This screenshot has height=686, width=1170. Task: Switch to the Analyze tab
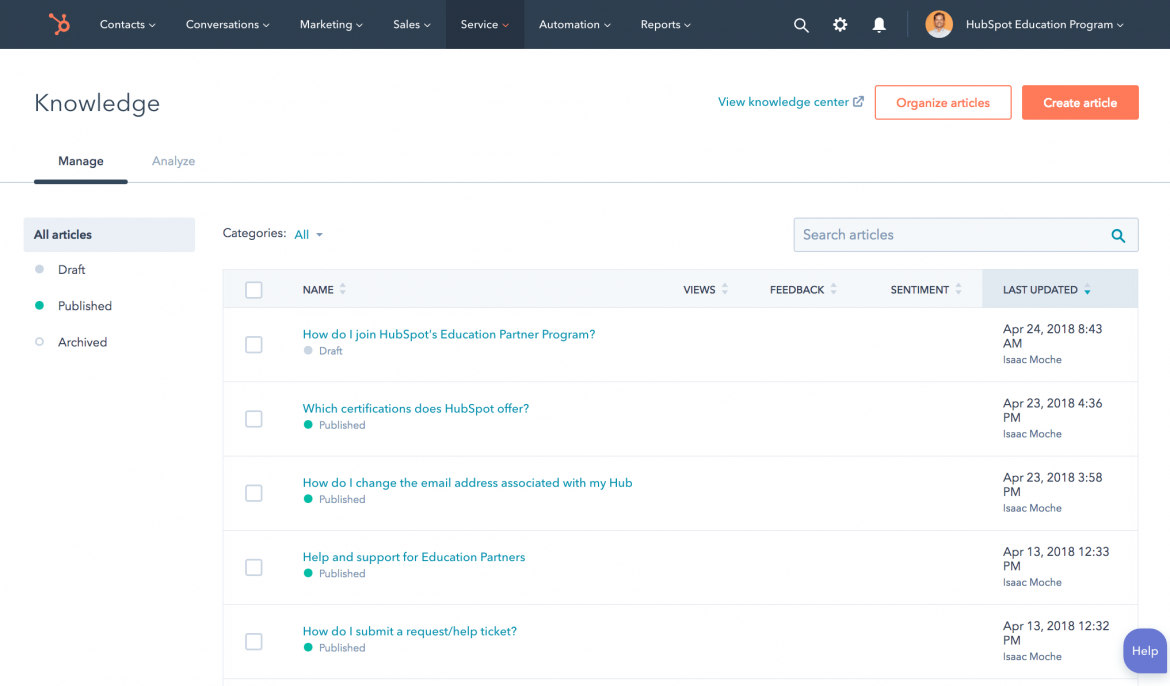(x=173, y=161)
